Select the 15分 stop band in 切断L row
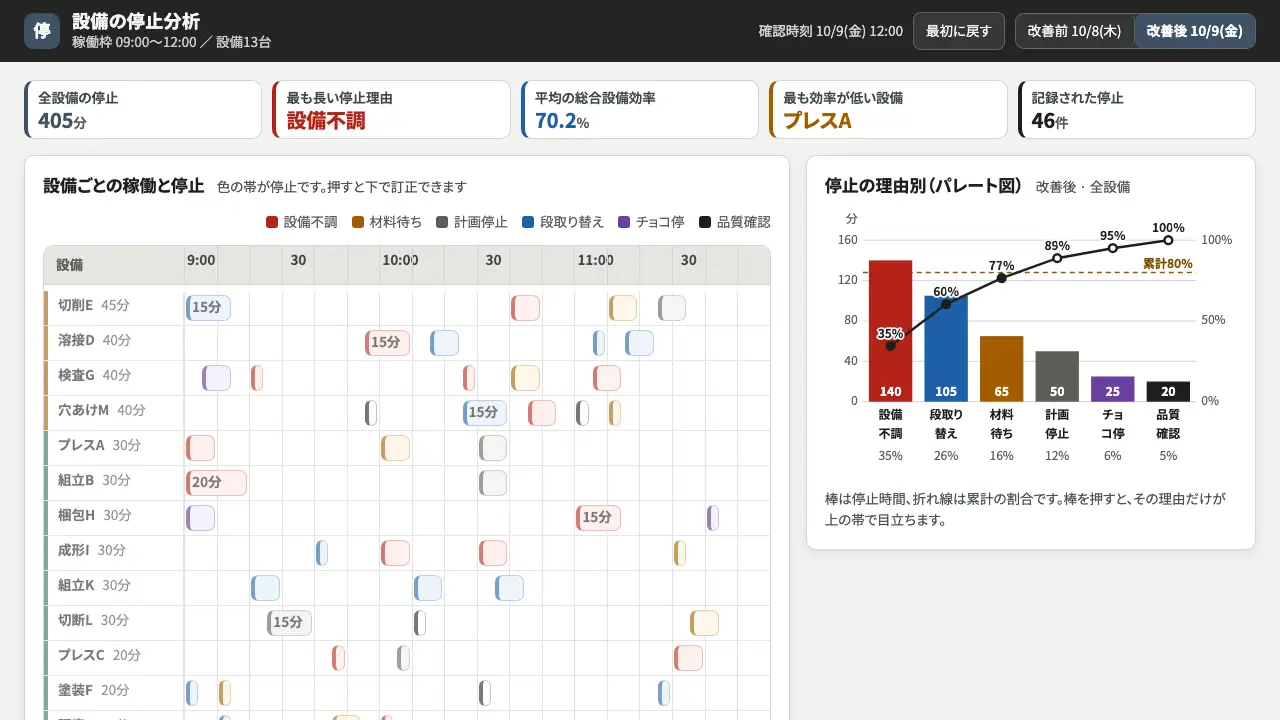Viewport: 1280px width, 720px height. [x=289, y=623]
